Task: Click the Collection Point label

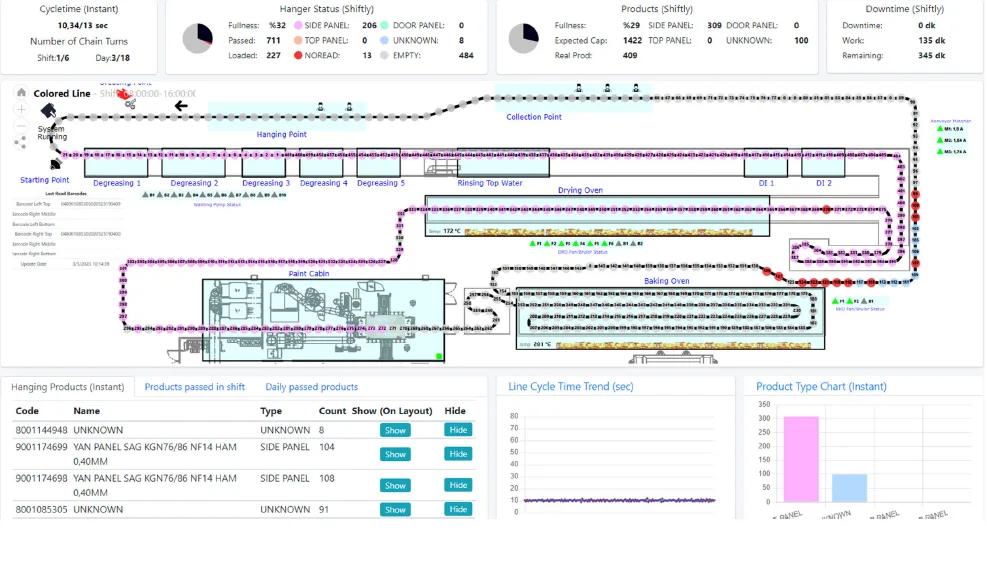Action: tap(534, 117)
